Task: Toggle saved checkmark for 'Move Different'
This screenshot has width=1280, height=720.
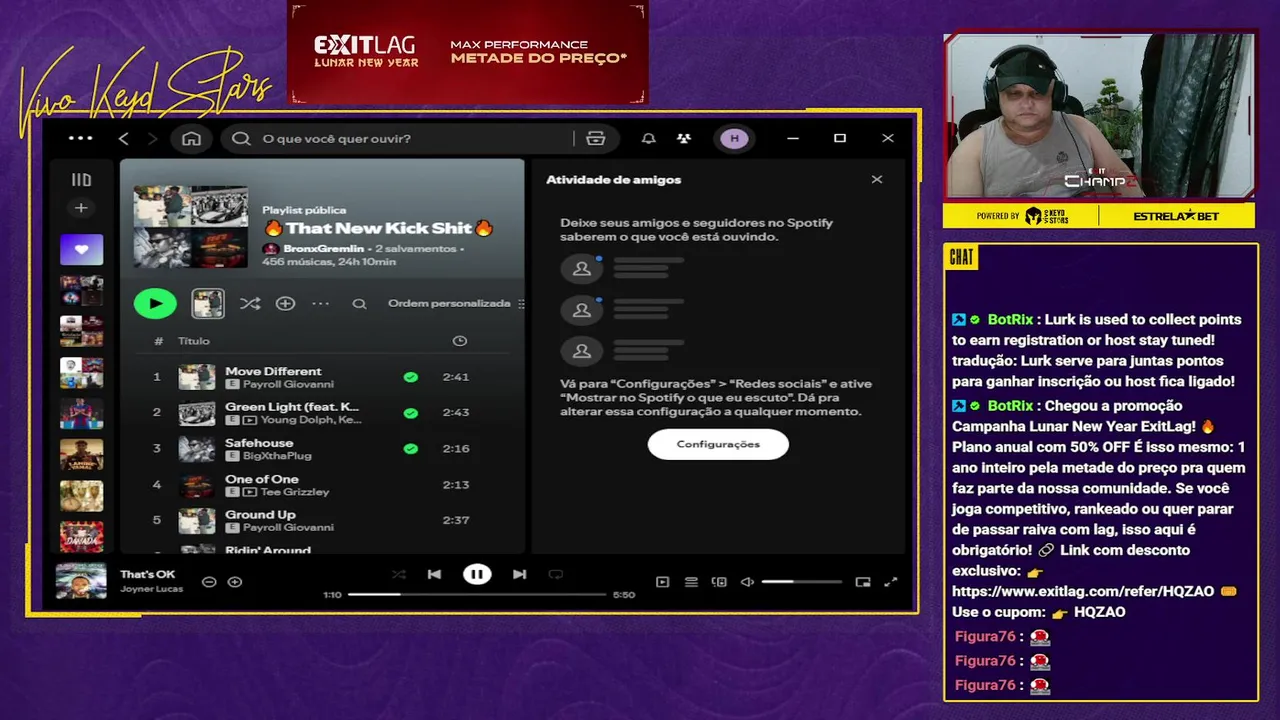Action: click(410, 377)
